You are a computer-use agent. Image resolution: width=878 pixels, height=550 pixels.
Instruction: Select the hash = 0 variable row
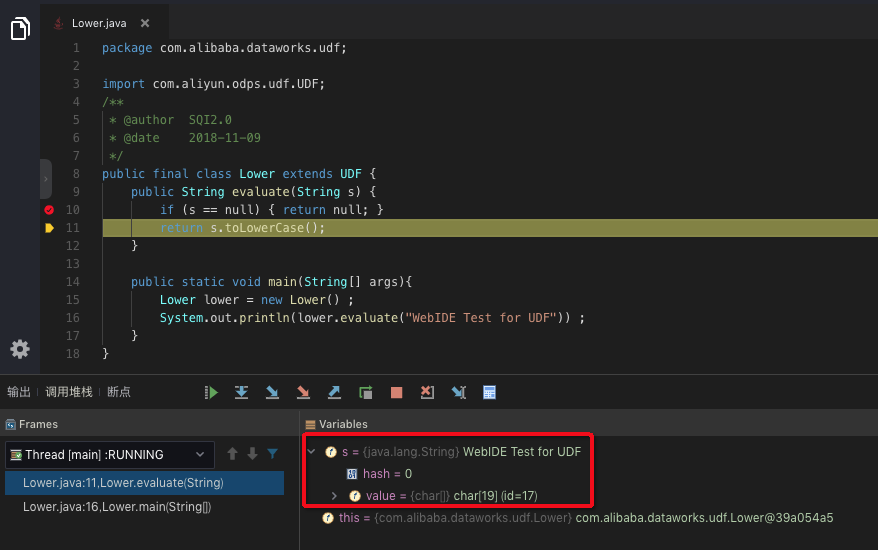(387, 474)
